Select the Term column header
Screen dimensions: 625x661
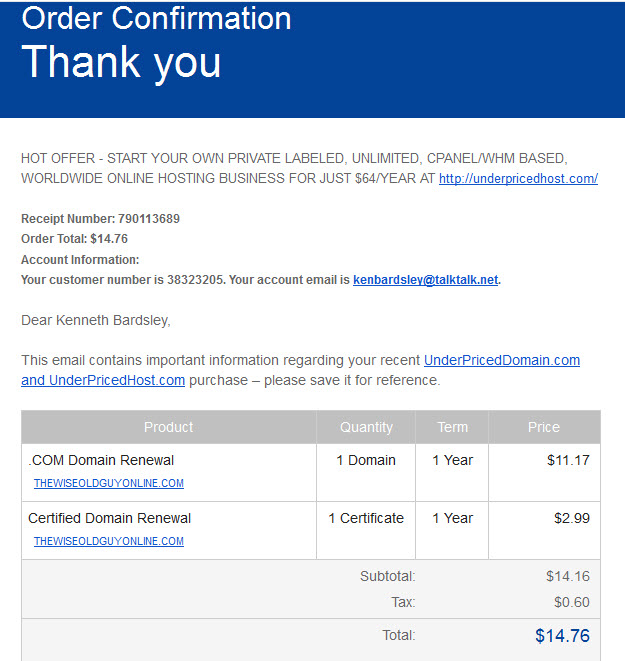click(x=452, y=427)
